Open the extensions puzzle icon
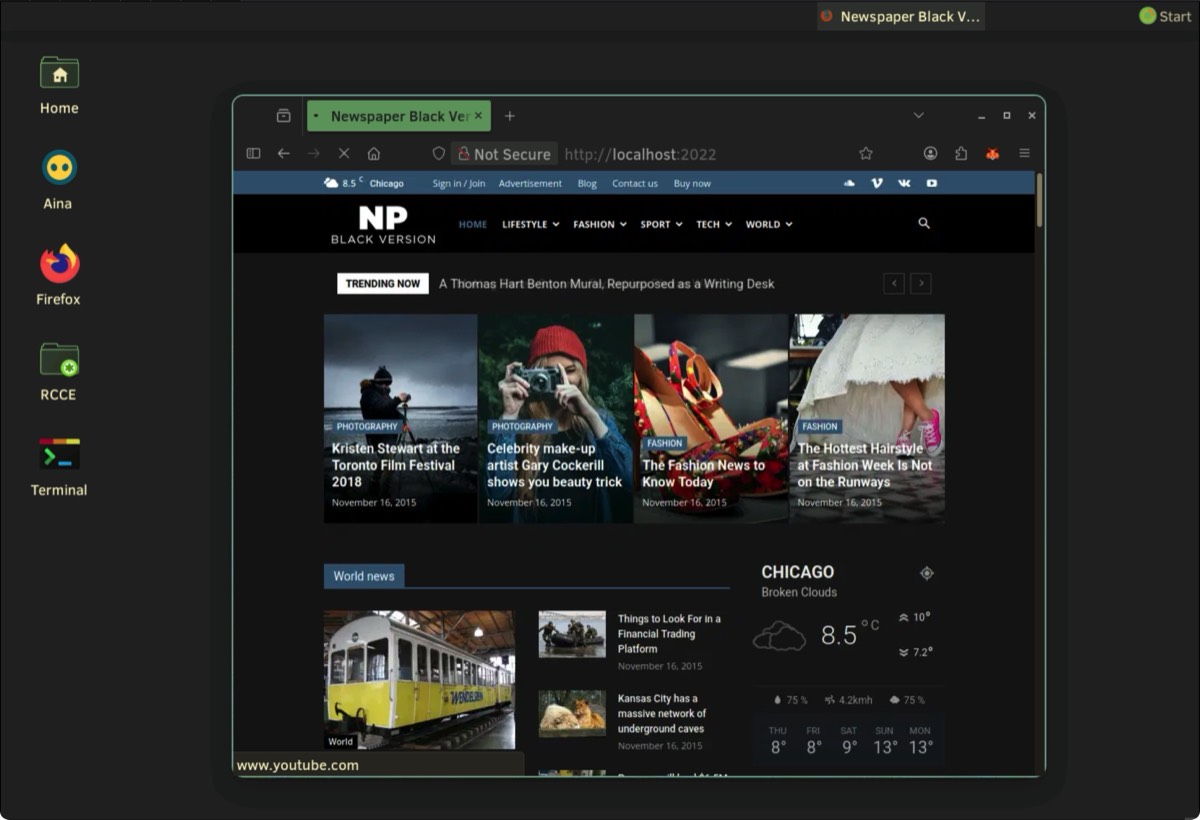The width and height of the screenshot is (1200, 820). click(961, 154)
